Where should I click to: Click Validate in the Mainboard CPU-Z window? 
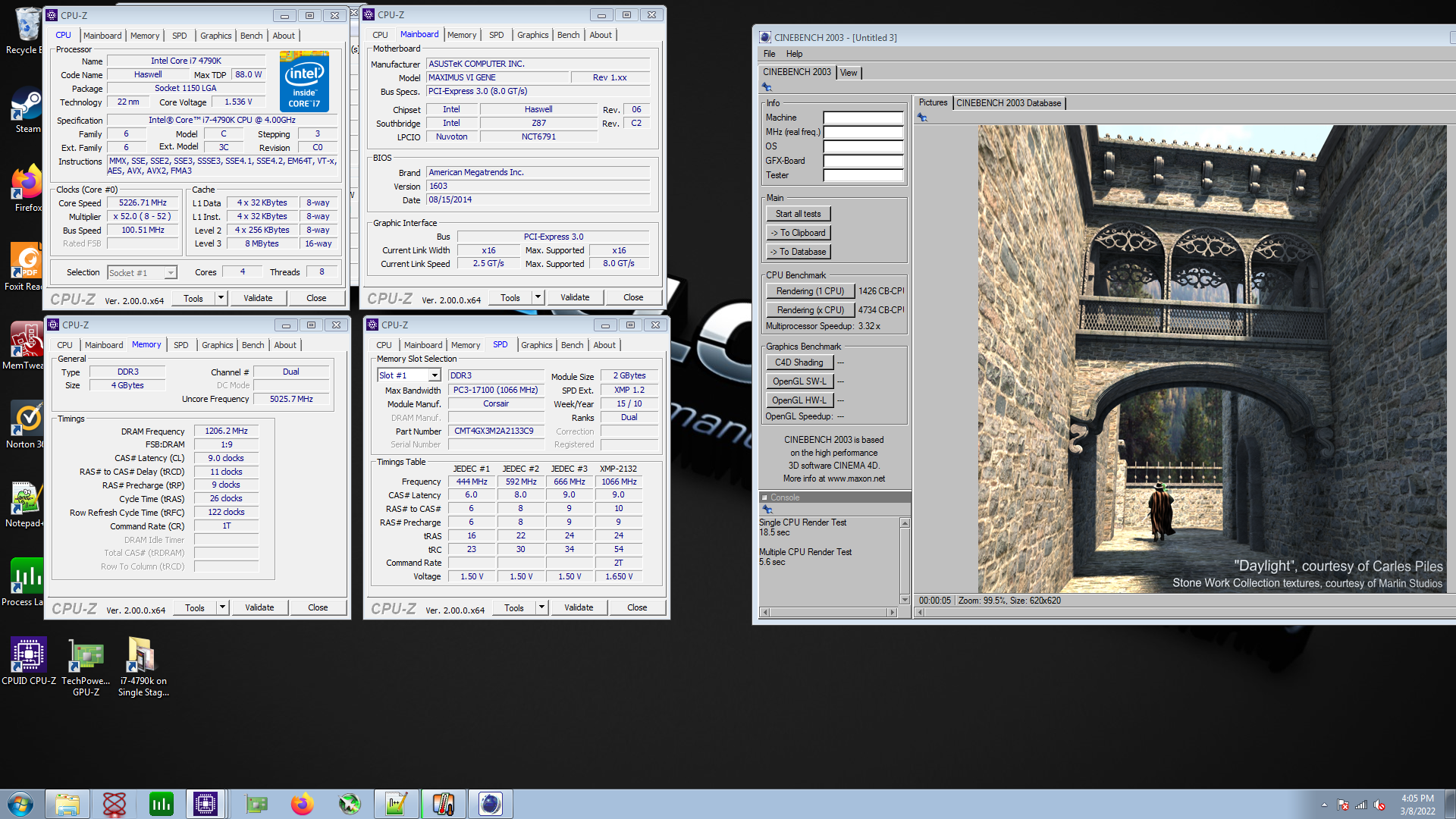pyautogui.click(x=575, y=297)
